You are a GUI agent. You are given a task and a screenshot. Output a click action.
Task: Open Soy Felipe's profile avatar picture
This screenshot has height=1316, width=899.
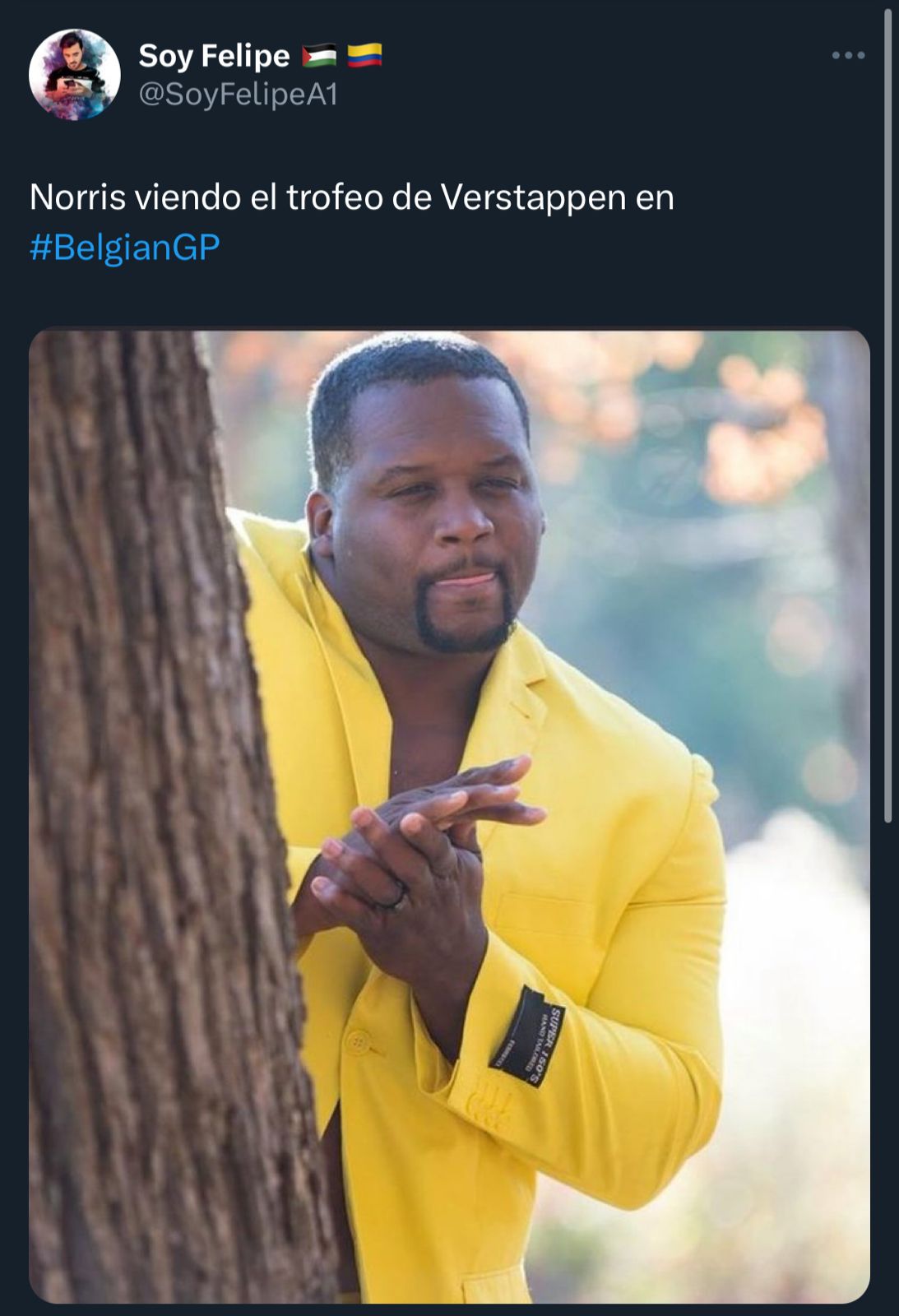[74, 75]
